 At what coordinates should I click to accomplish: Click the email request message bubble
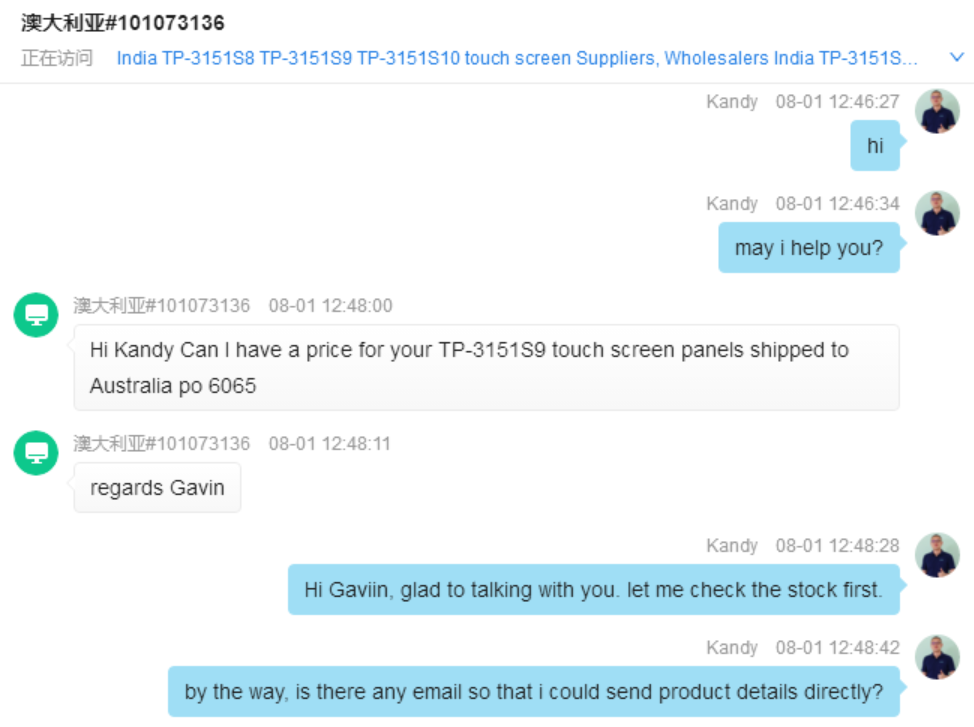pos(534,692)
